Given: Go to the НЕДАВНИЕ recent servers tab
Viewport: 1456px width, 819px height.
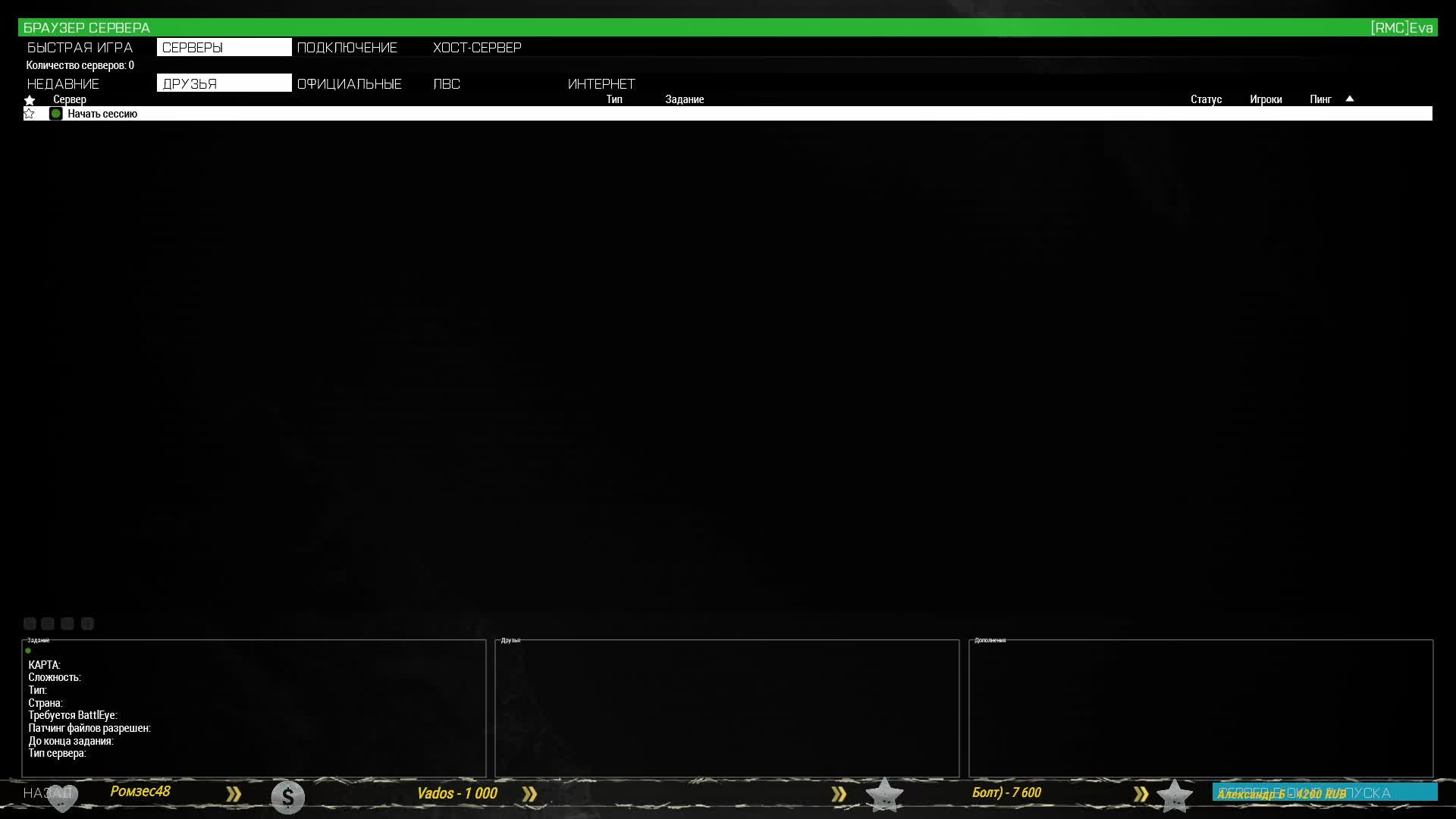Looking at the screenshot, I should pos(63,83).
